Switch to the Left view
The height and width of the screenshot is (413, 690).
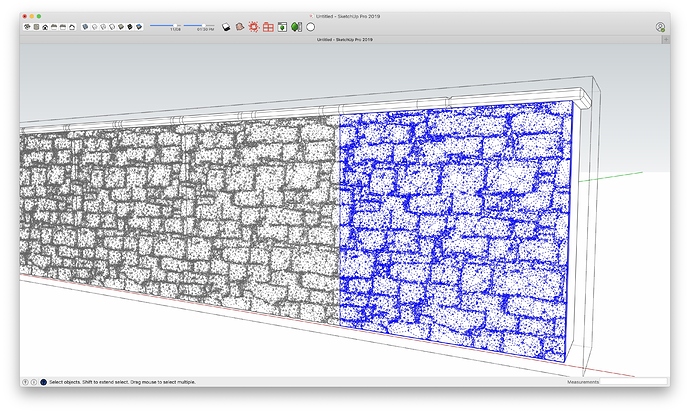(72, 27)
